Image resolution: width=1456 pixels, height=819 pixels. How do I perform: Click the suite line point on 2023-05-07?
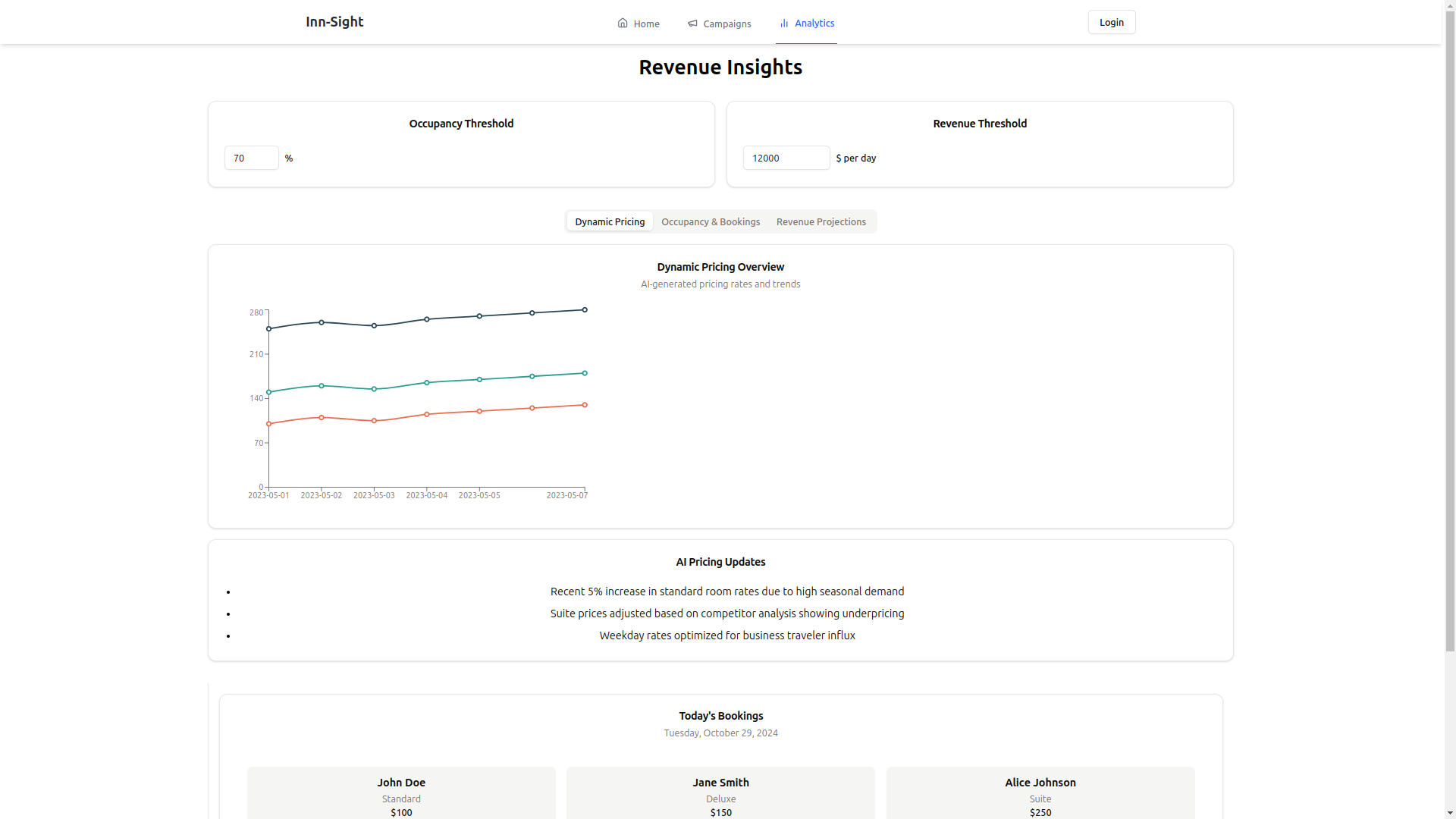585,310
